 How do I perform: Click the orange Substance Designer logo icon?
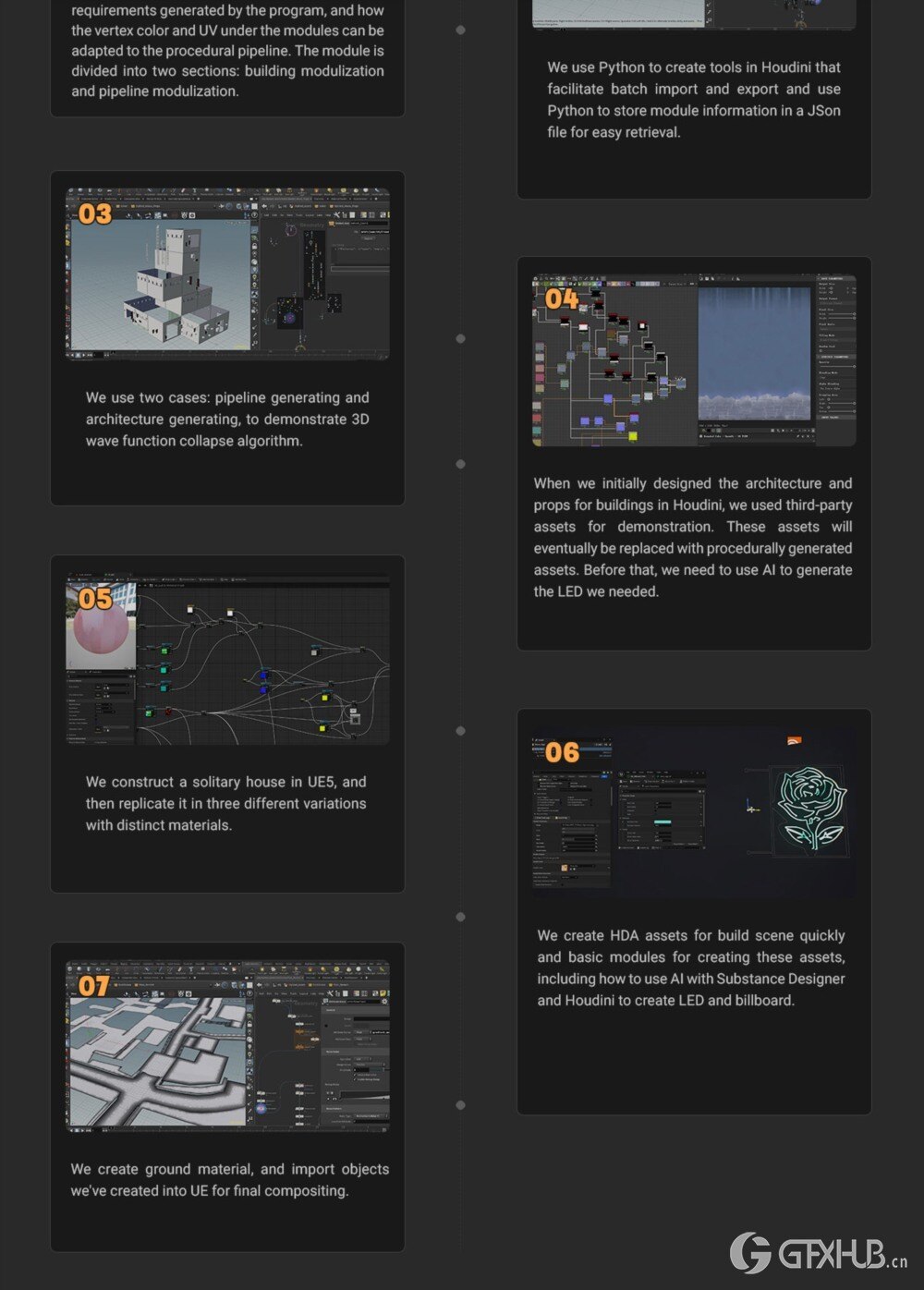coord(794,741)
